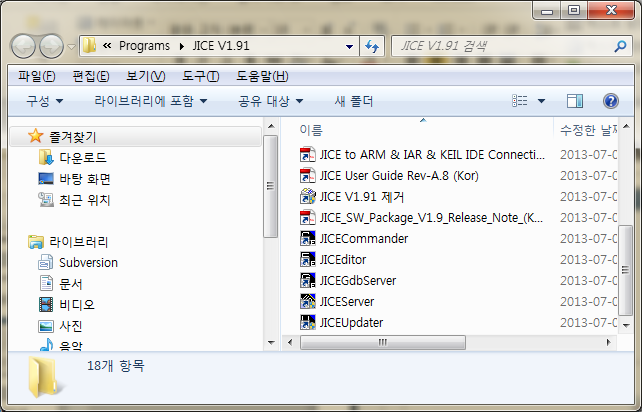Select the JICE_SW_Package Release Note PDF icon

click(307, 217)
